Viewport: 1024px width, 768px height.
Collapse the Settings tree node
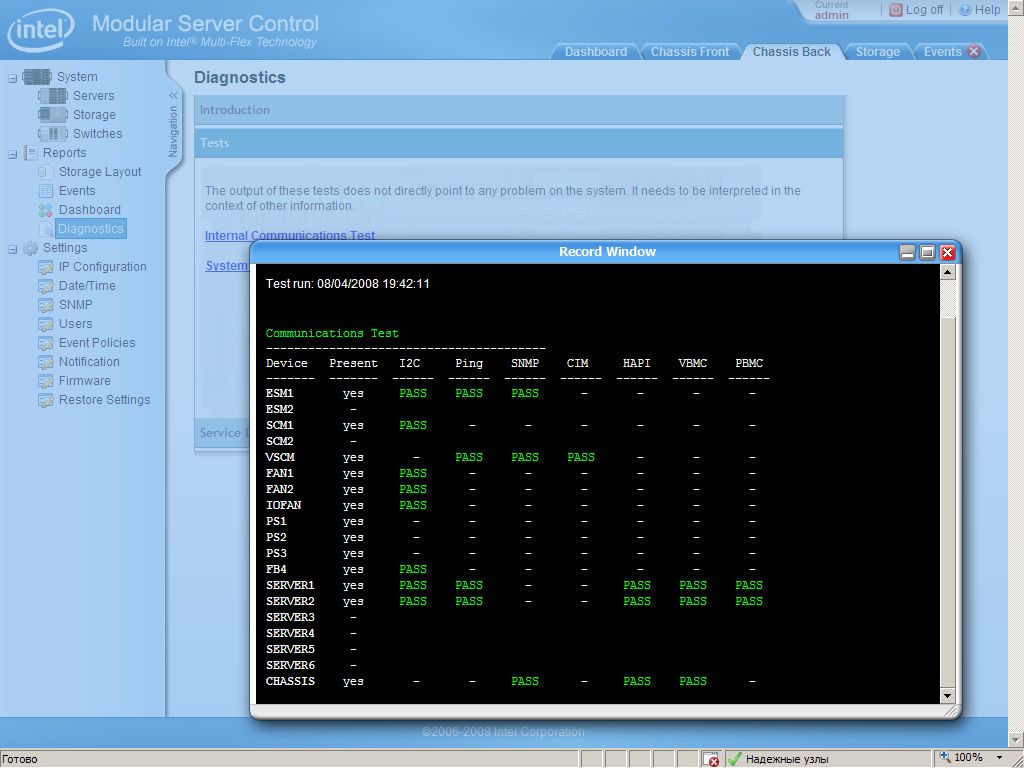click(x=13, y=248)
